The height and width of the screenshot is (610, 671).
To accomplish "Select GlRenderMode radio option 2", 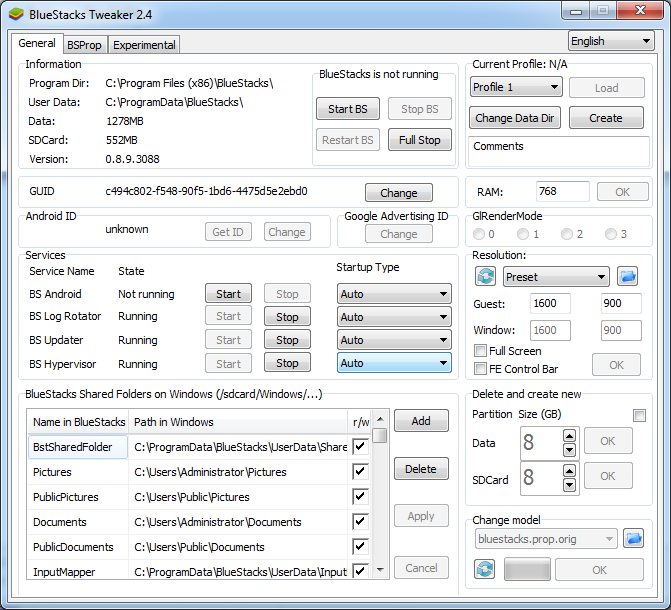I will tap(567, 234).
